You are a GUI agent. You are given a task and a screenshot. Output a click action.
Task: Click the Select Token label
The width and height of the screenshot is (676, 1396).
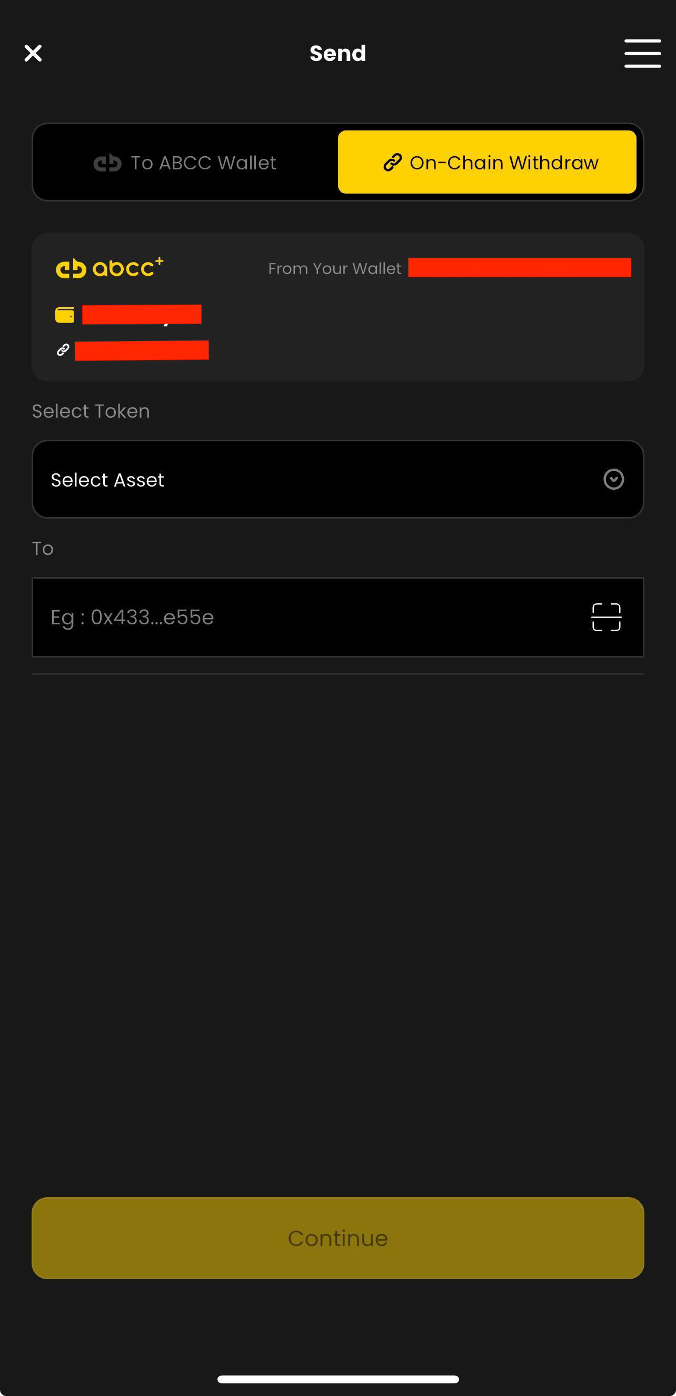click(91, 411)
